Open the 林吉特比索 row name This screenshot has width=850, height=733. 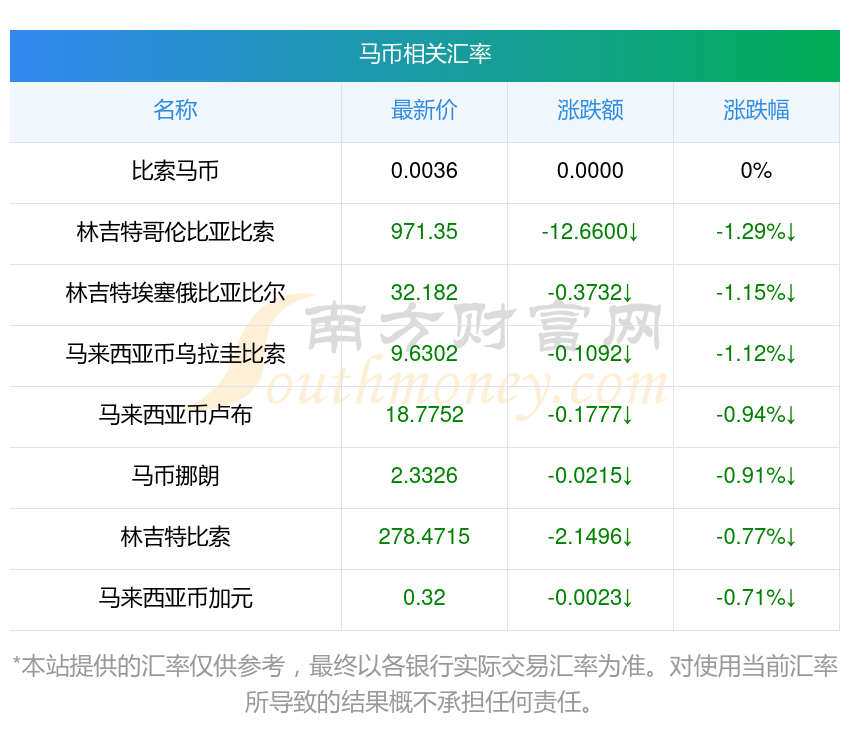pos(175,537)
